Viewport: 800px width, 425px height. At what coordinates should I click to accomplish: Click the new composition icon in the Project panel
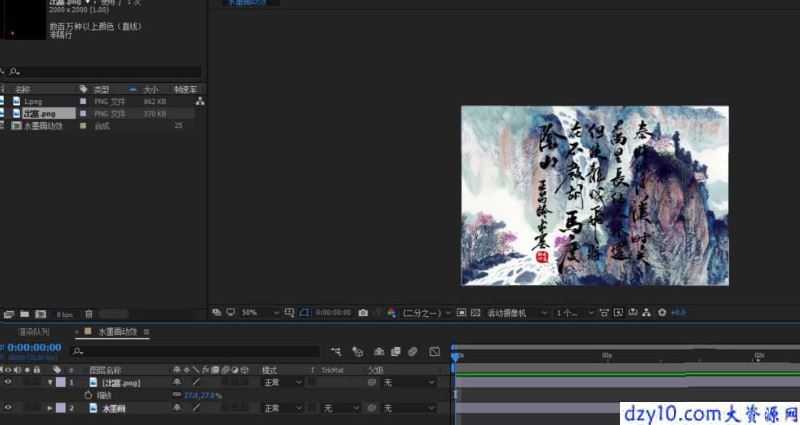pyautogui.click(x=41, y=314)
